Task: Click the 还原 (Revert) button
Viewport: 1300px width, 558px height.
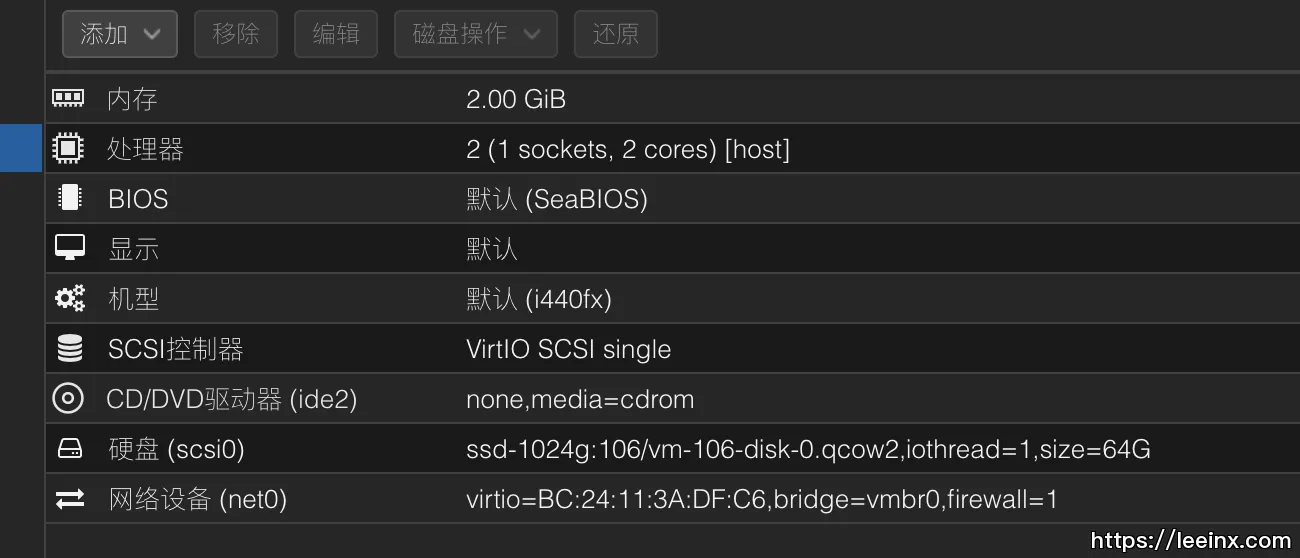Action: [x=615, y=34]
